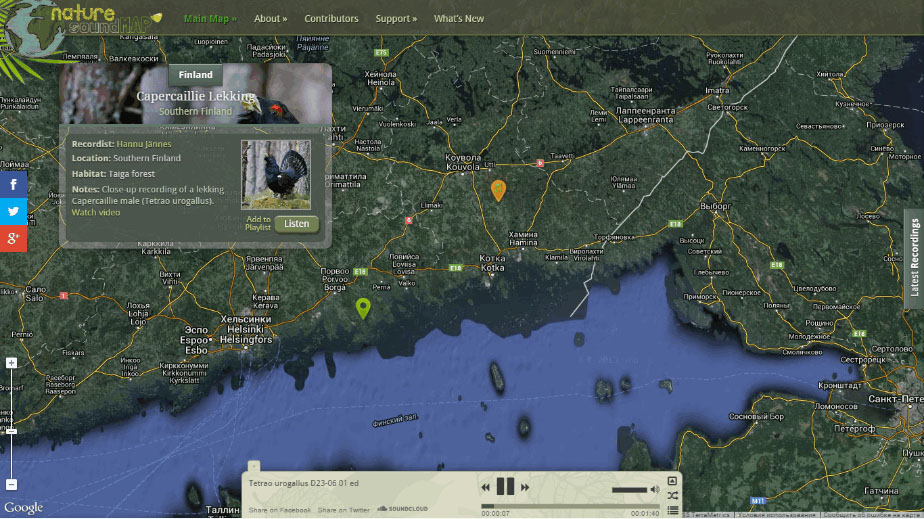Image resolution: width=924 pixels, height=519 pixels.
Task: Adjust the player volume slider
Action: (x=629, y=490)
